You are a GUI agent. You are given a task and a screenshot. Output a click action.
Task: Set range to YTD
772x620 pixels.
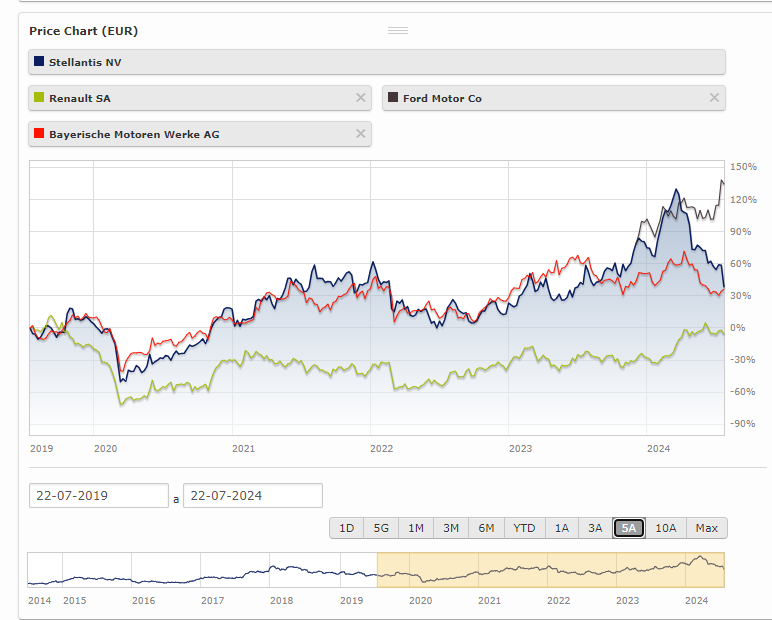coord(524,528)
